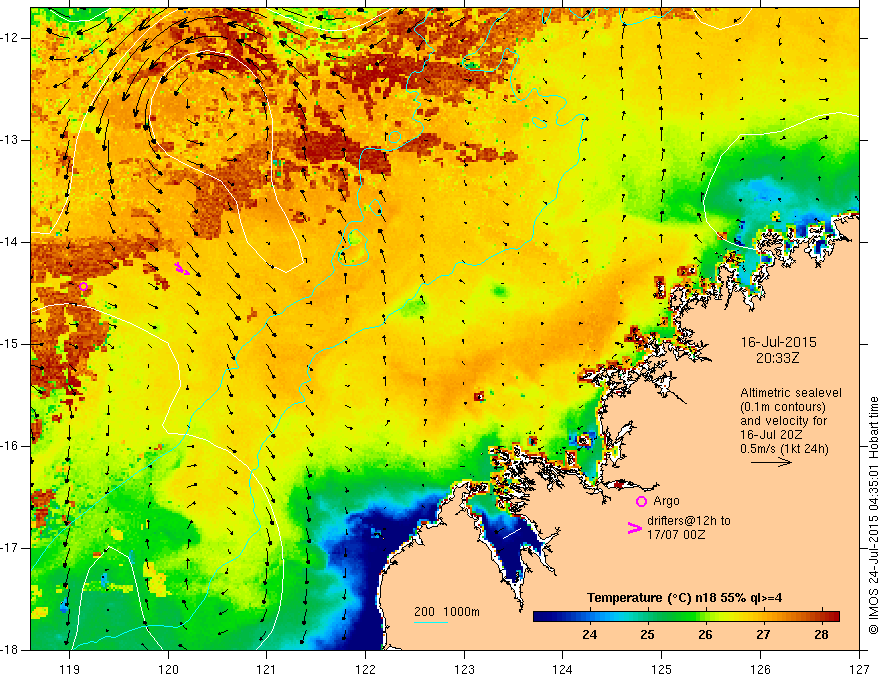Click the '17/07 00Z' legend text
The width and height of the screenshot is (880, 680).
[x=676, y=535]
